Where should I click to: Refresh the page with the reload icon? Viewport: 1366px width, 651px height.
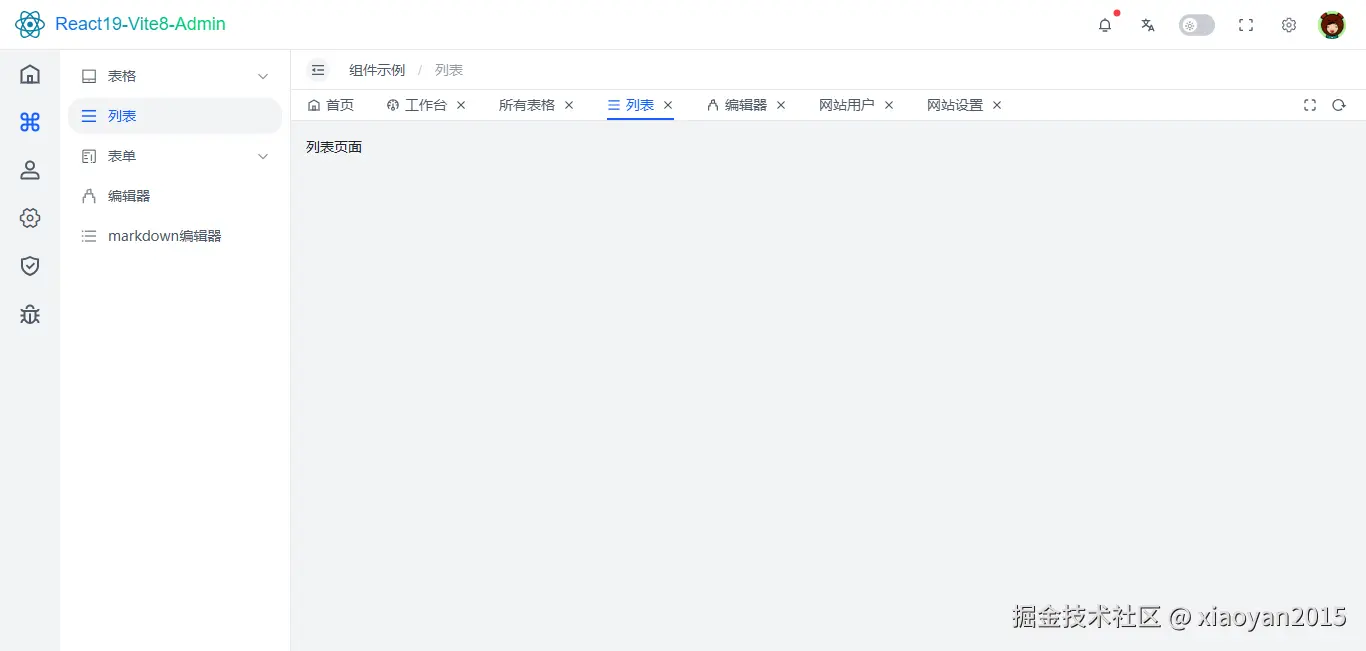click(x=1339, y=105)
